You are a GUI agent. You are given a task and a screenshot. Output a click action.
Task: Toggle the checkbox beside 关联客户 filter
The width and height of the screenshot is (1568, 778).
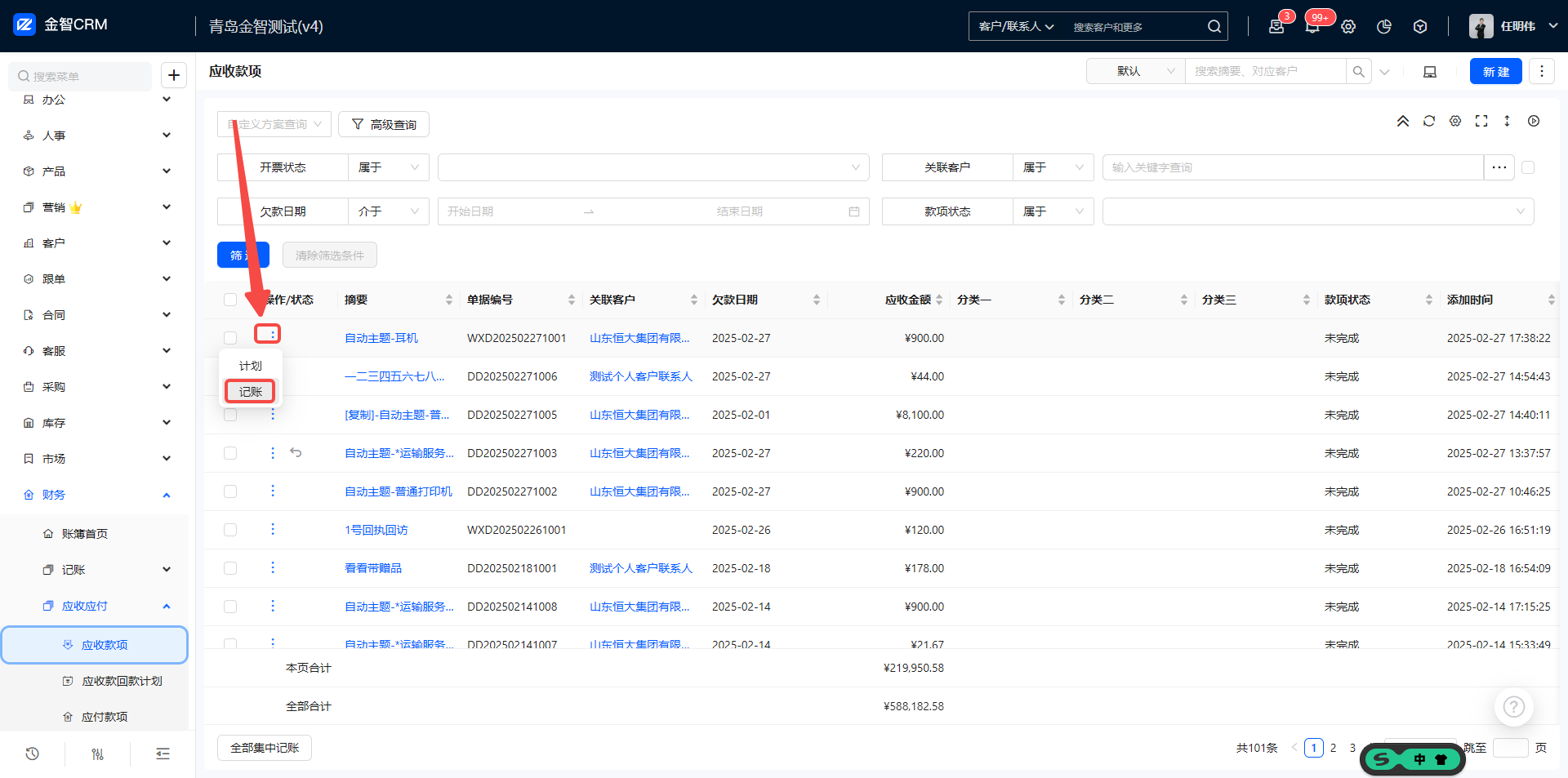point(1528,167)
